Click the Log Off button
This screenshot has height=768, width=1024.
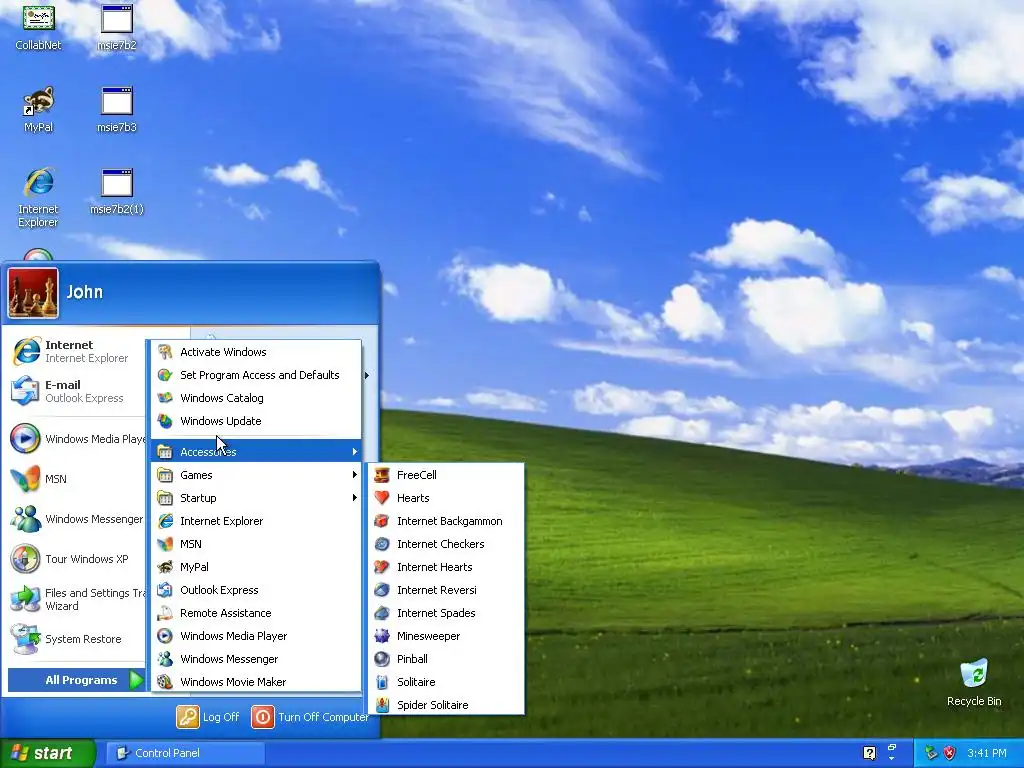coord(208,717)
